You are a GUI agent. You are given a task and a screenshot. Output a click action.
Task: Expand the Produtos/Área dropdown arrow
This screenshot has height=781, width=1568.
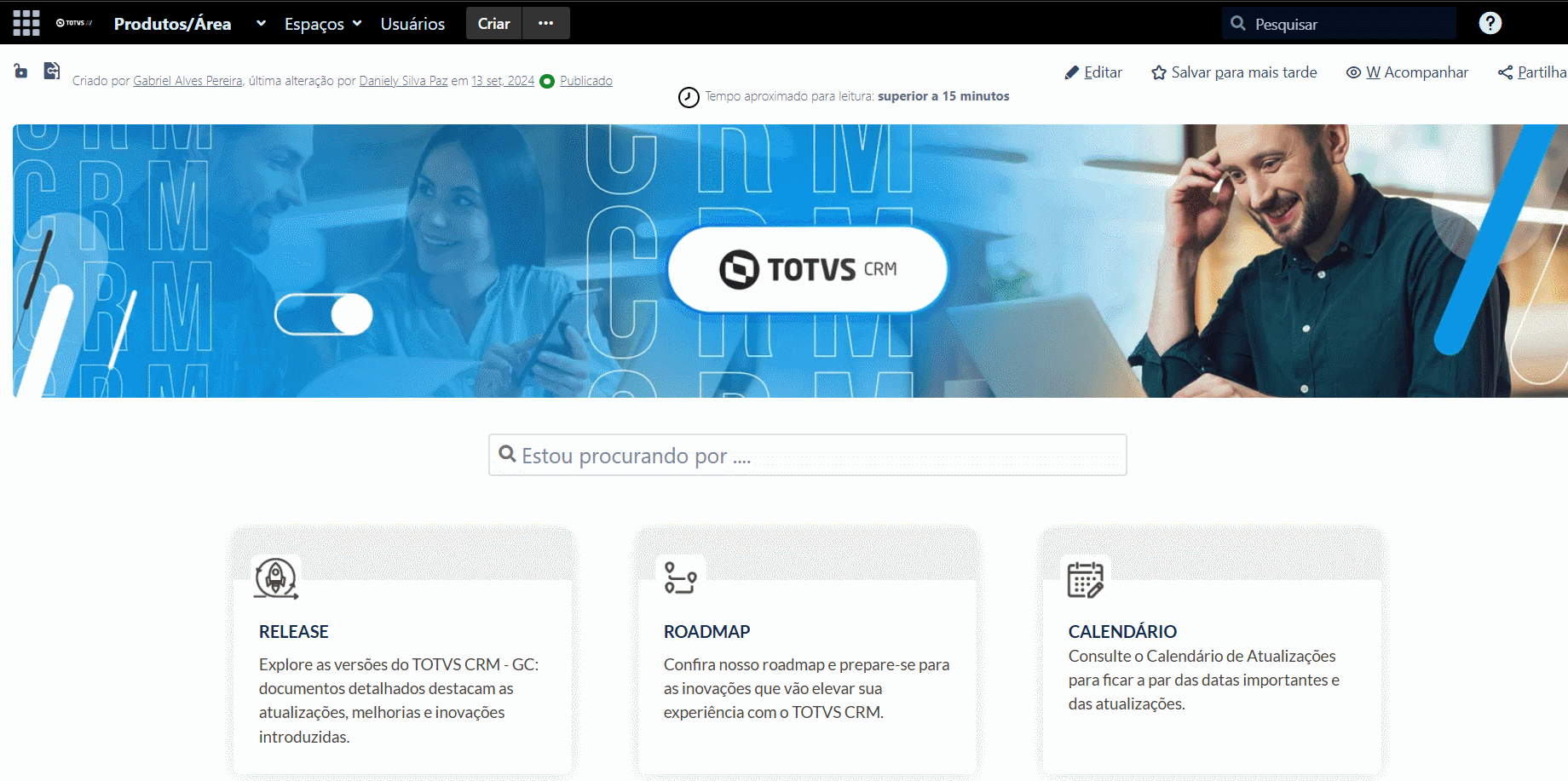[x=261, y=23]
